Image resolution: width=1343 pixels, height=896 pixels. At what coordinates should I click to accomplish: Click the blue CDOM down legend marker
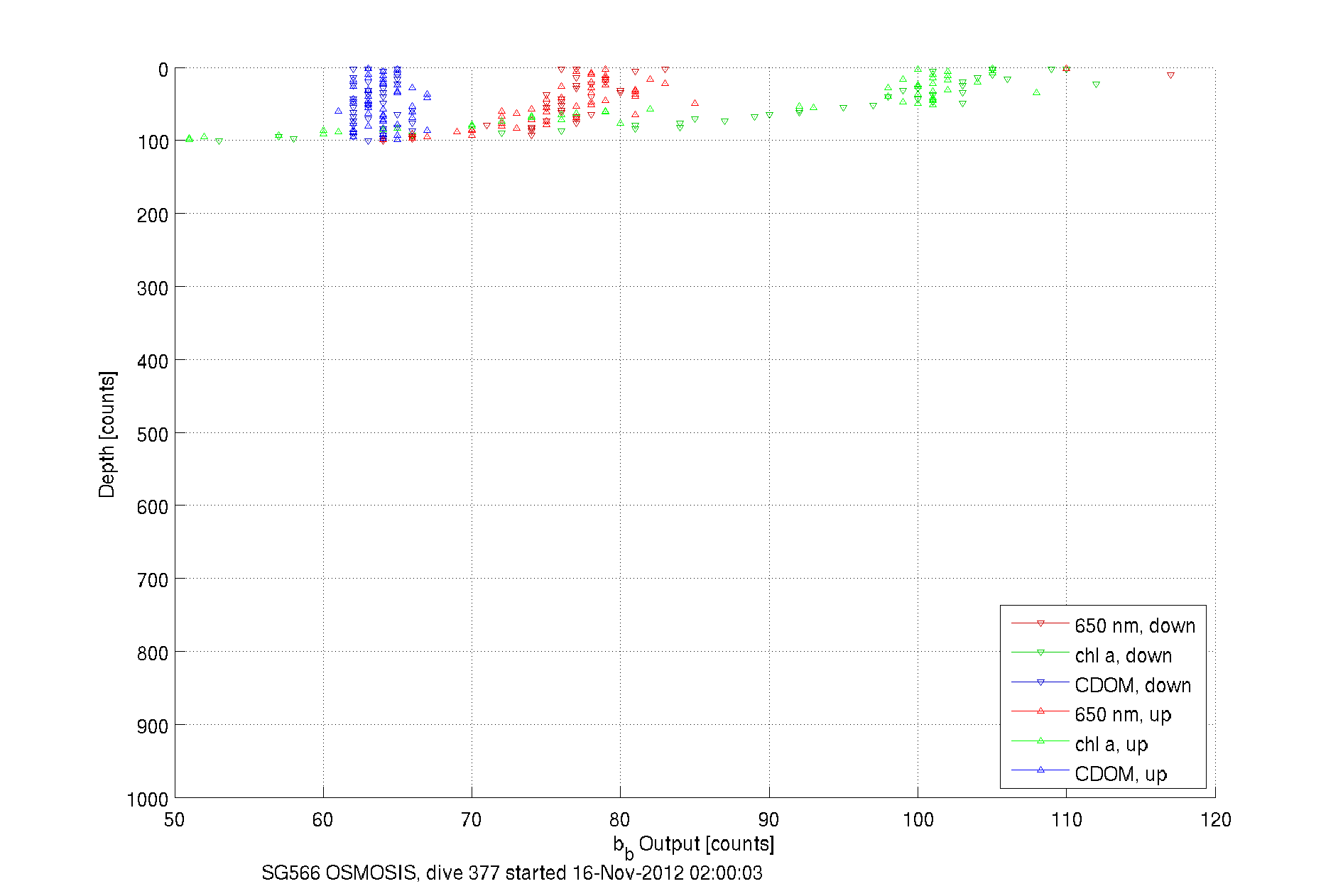coord(1040,682)
